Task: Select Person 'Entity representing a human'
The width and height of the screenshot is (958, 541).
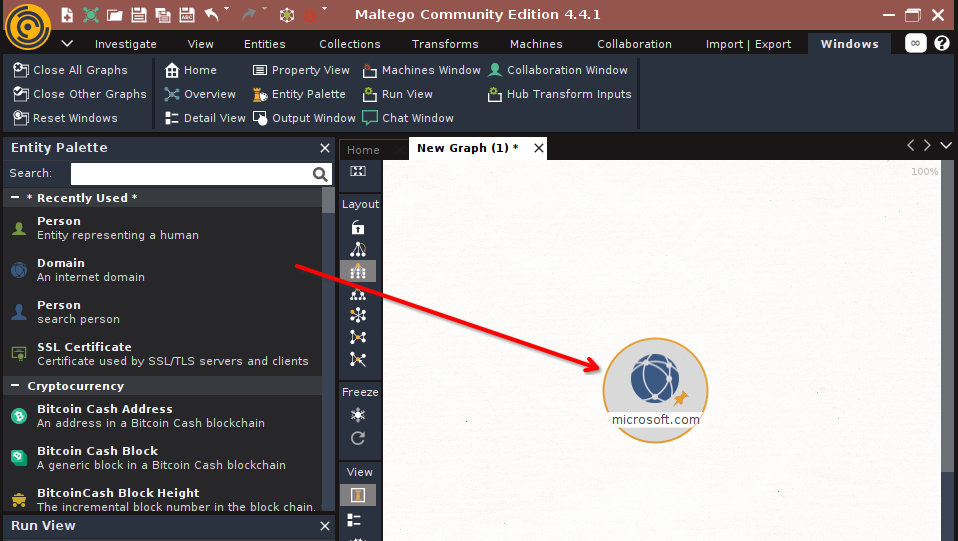Action: click(163, 228)
